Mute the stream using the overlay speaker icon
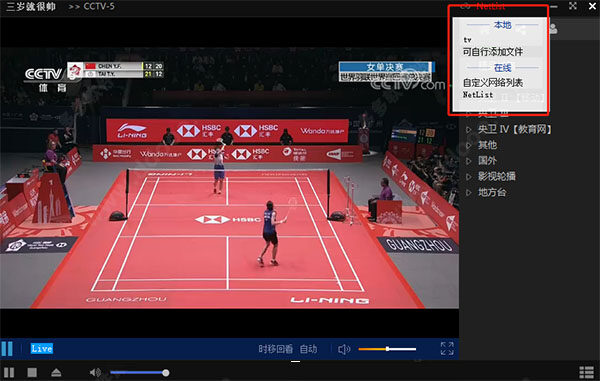Image resolution: width=600 pixels, height=381 pixels. 344,349
